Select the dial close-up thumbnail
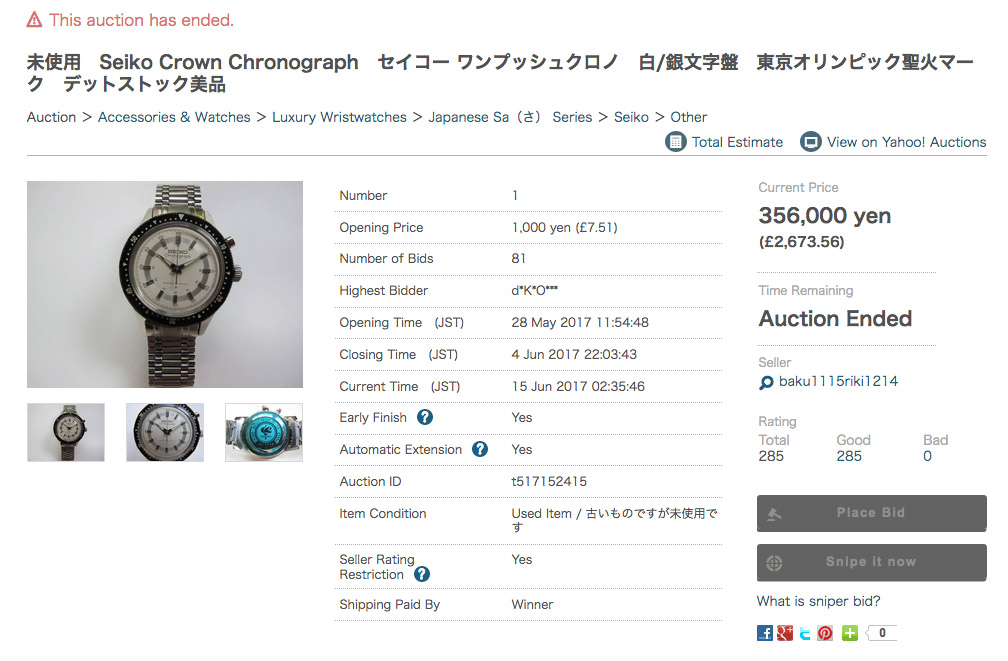This screenshot has width=1008, height=661. [165, 433]
